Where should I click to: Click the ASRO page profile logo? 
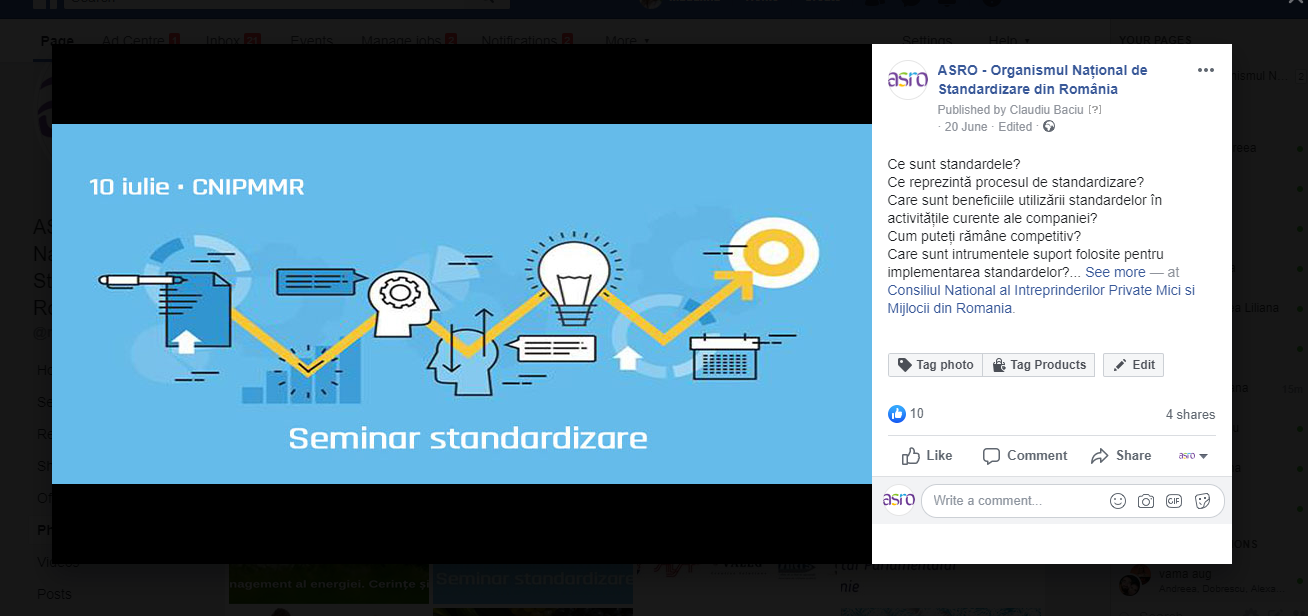[908, 80]
